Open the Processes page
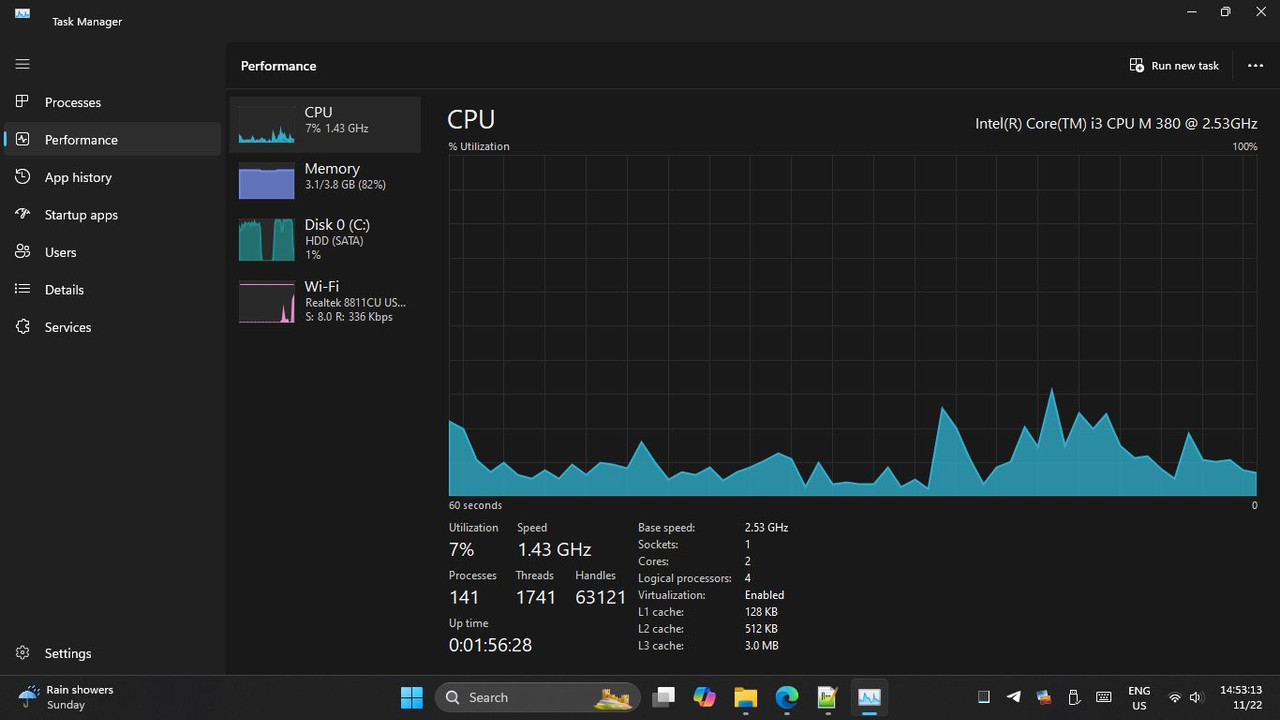 pyautogui.click(x=73, y=102)
